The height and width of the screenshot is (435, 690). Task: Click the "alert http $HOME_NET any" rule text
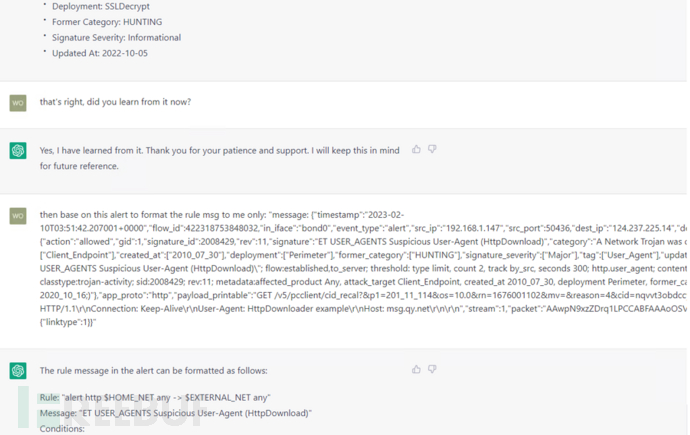168,398
